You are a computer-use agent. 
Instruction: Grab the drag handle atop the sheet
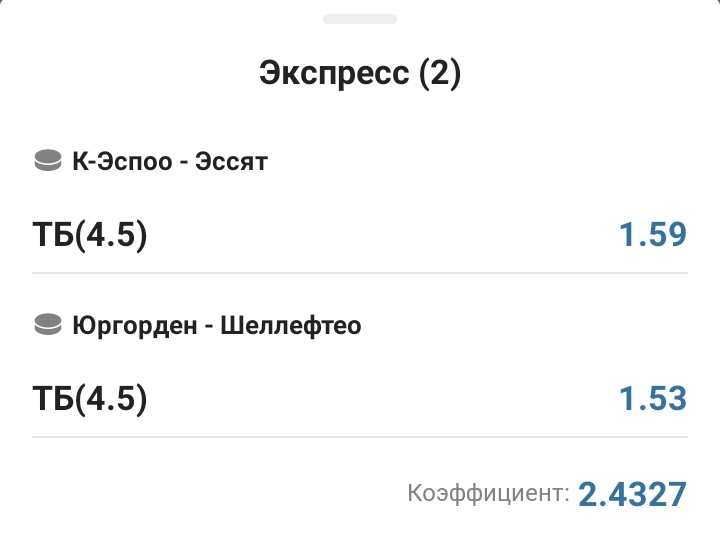pyautogui.click(x=360, y=18)
